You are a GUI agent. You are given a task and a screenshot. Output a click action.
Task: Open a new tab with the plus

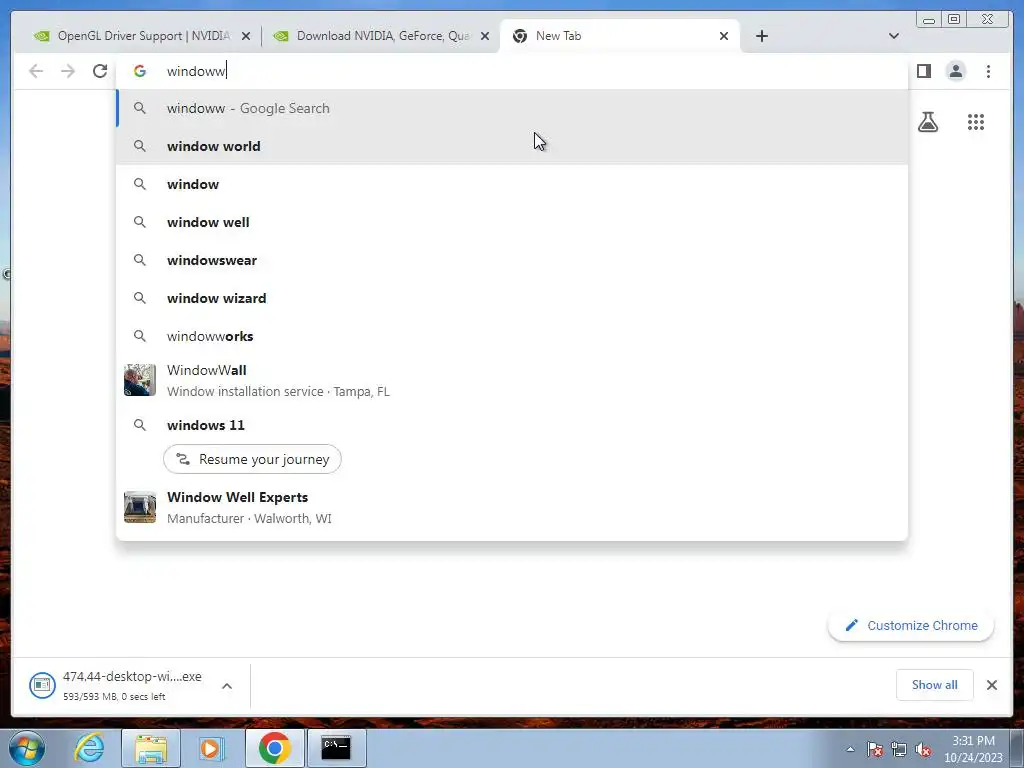pyautogui.click(x=761, y=36)
